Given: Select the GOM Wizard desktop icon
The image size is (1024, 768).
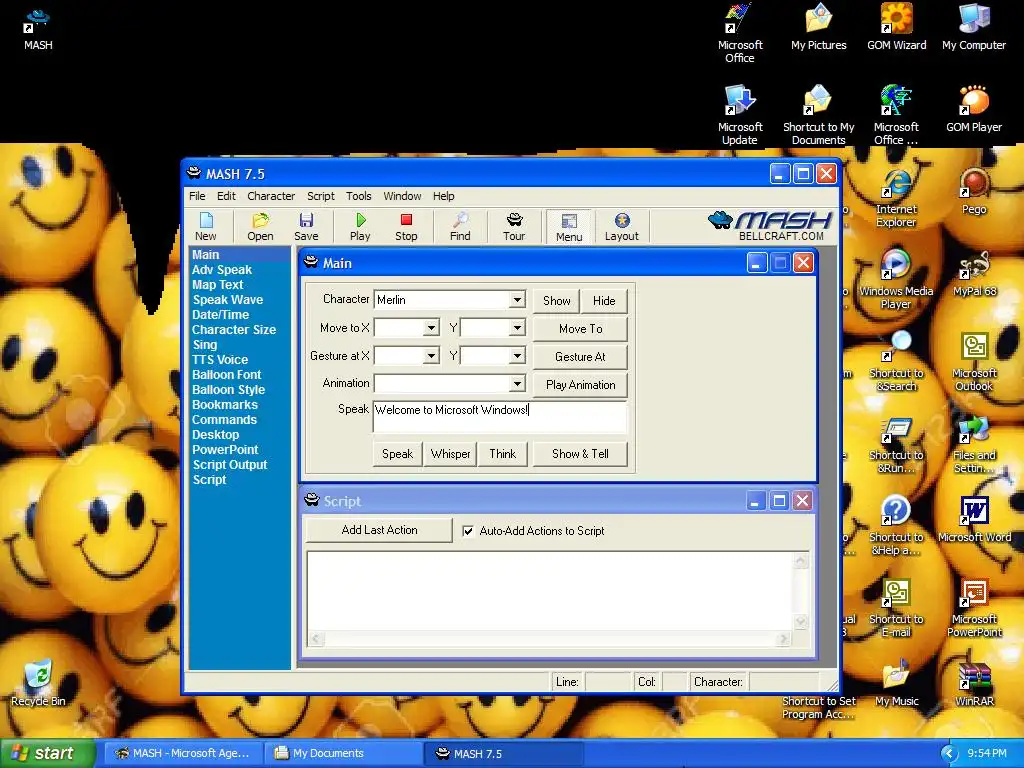Looking at the screenshot, I should point(897,28).
